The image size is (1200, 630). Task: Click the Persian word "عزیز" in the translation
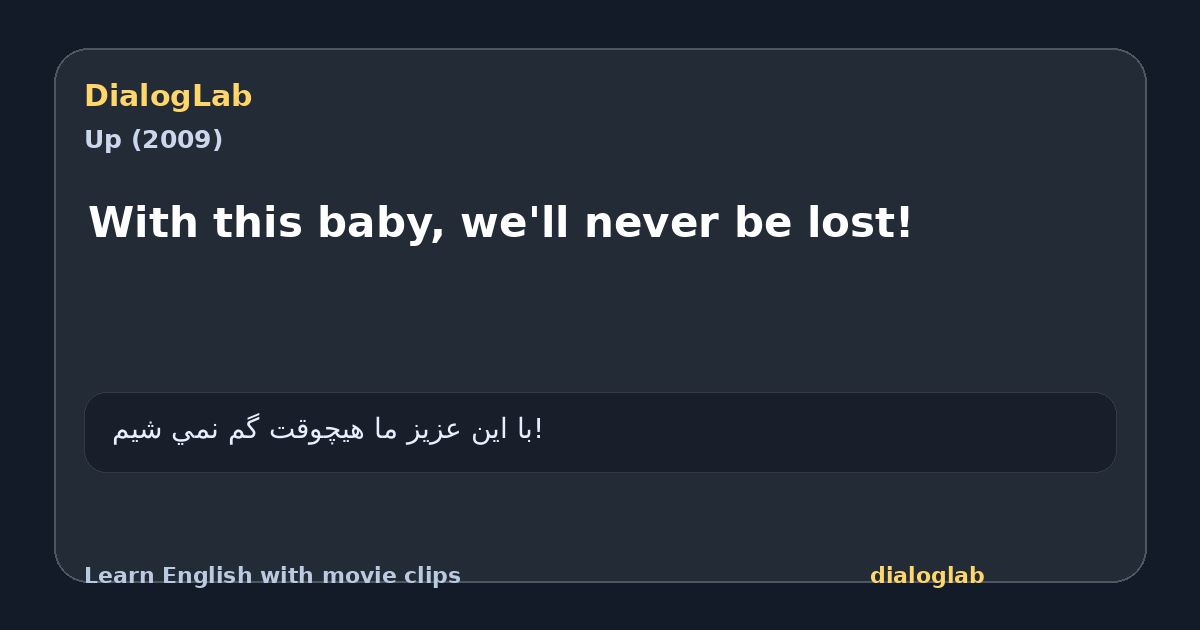click(x=434, y=430)
